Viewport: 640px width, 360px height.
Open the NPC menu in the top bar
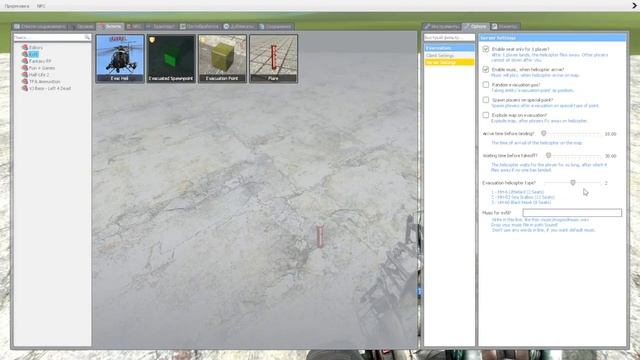tap(41, 6)
